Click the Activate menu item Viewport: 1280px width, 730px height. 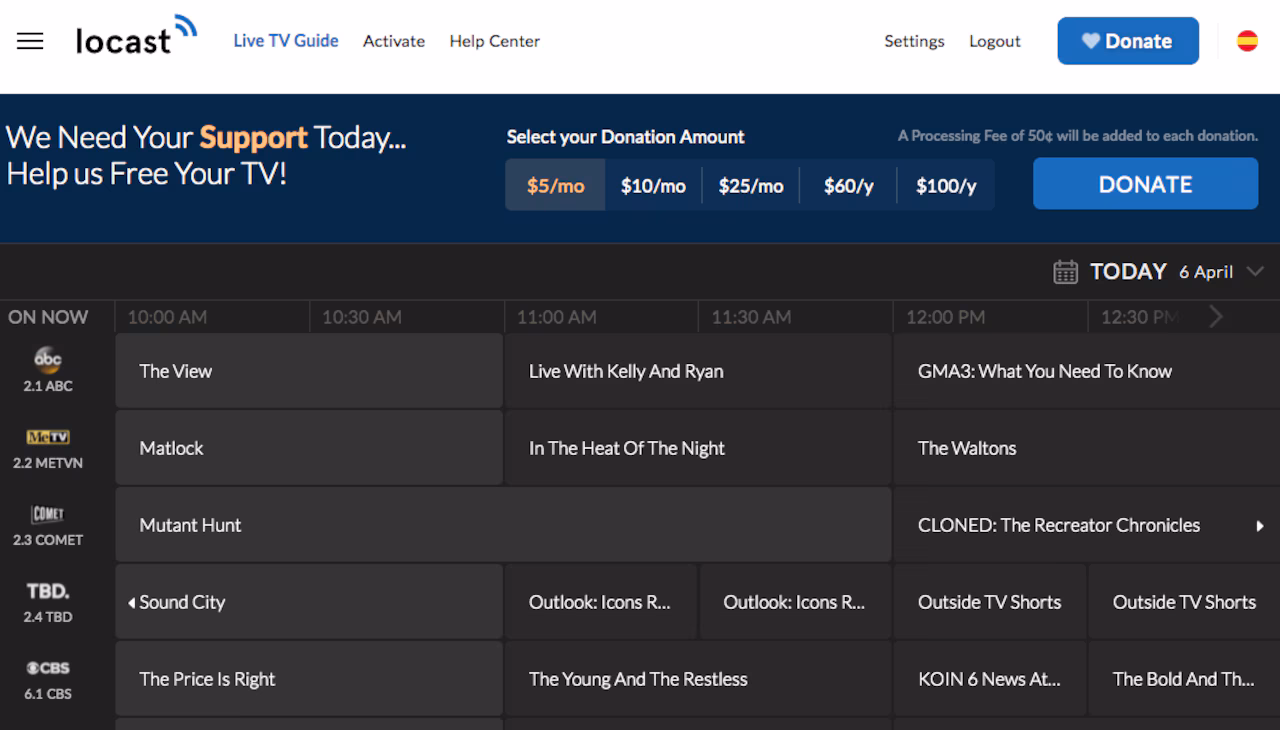point(394,40)
